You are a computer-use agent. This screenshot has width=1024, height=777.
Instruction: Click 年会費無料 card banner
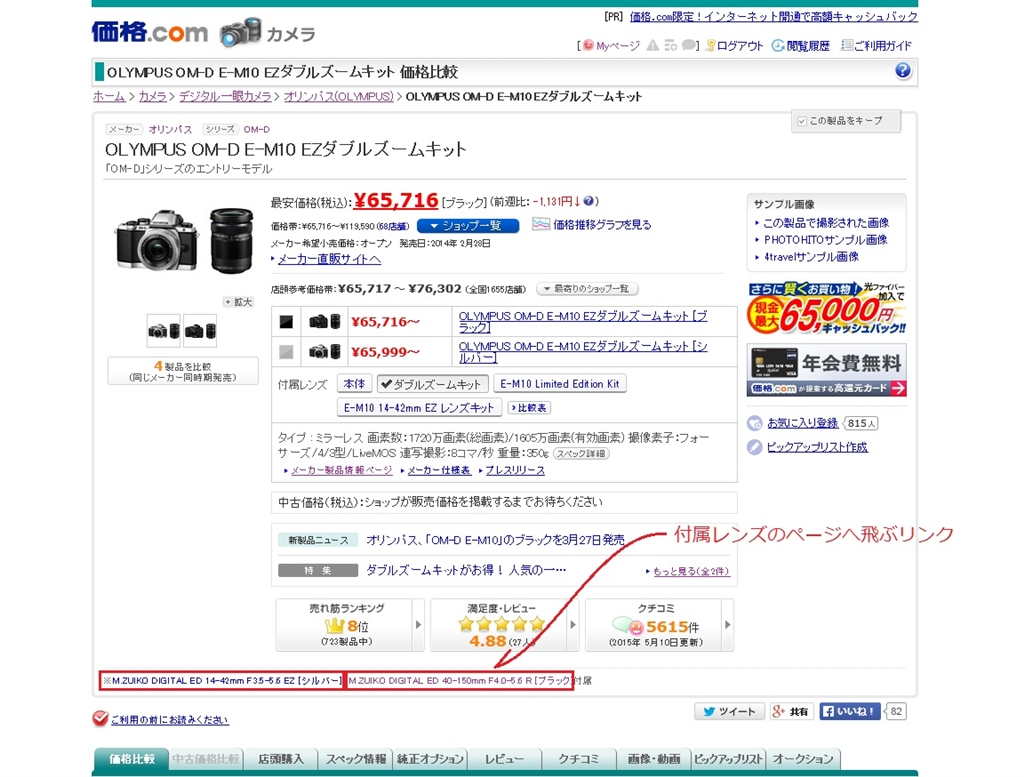827,370
